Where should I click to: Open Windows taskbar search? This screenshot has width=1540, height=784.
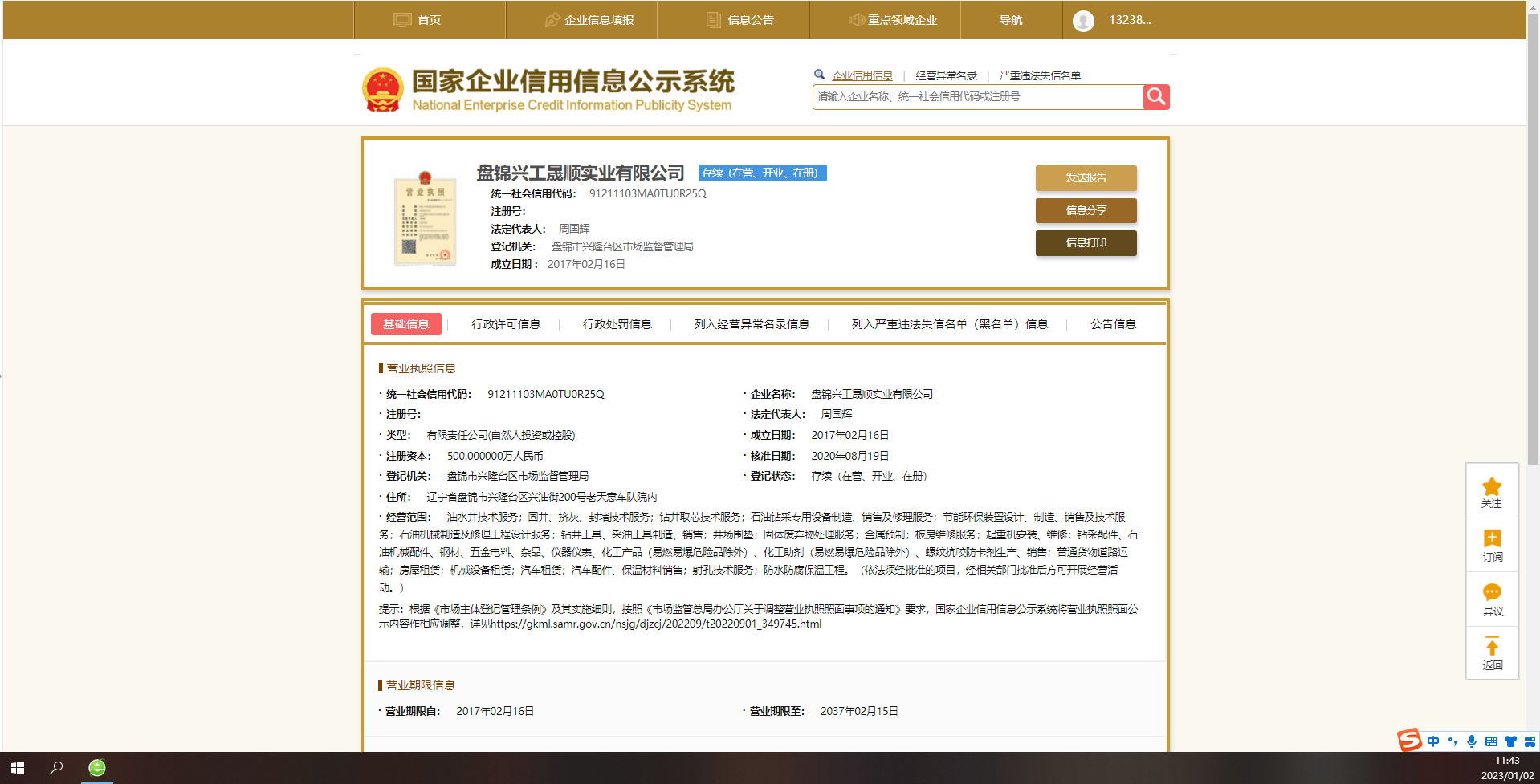56,768
